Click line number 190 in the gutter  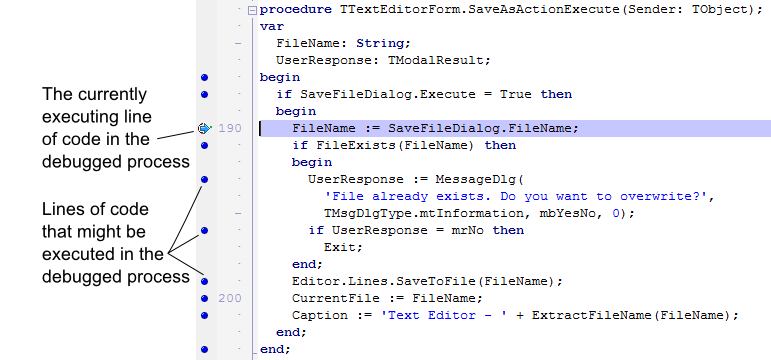[x=230, y=128]
